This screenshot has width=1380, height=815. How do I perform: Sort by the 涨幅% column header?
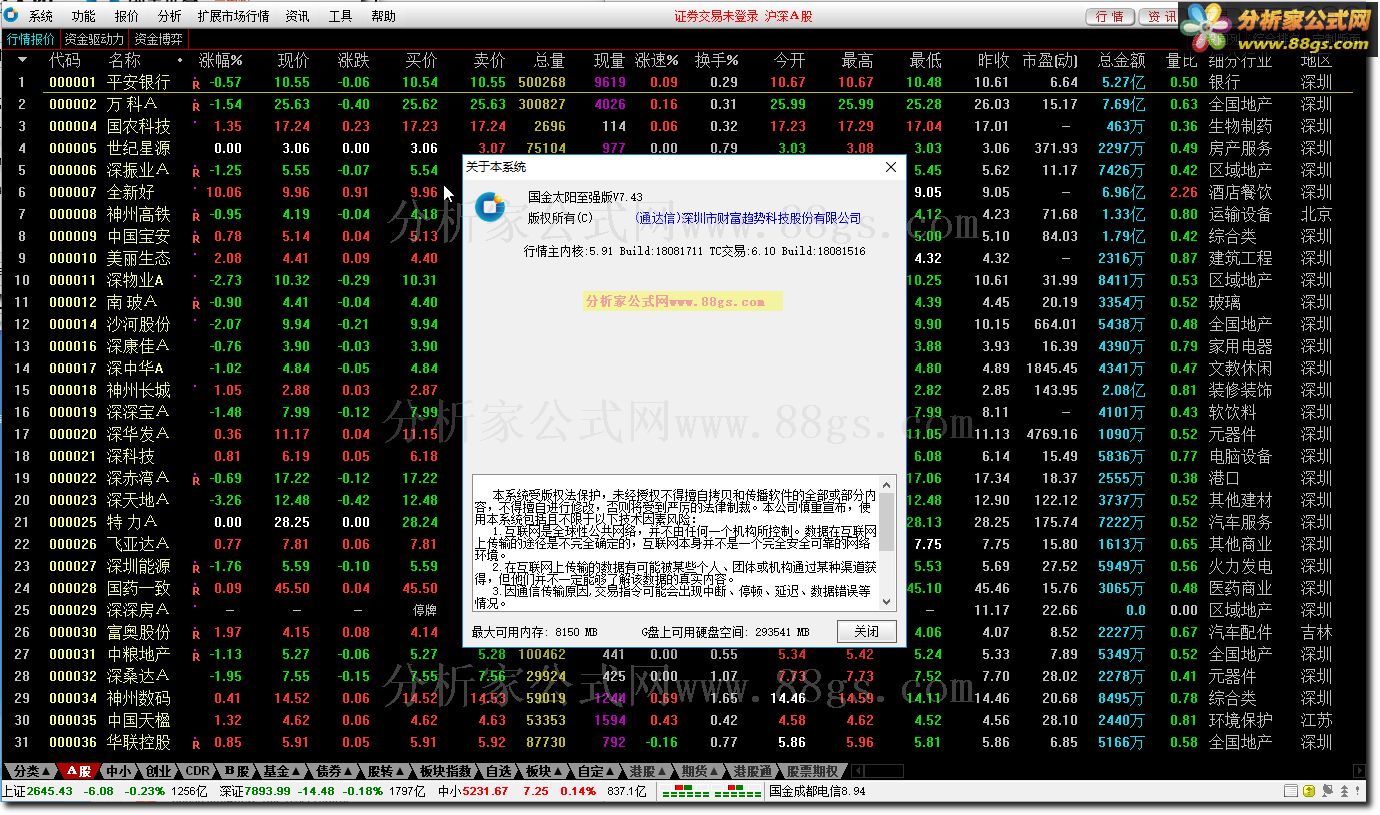(x=220, y=61)
